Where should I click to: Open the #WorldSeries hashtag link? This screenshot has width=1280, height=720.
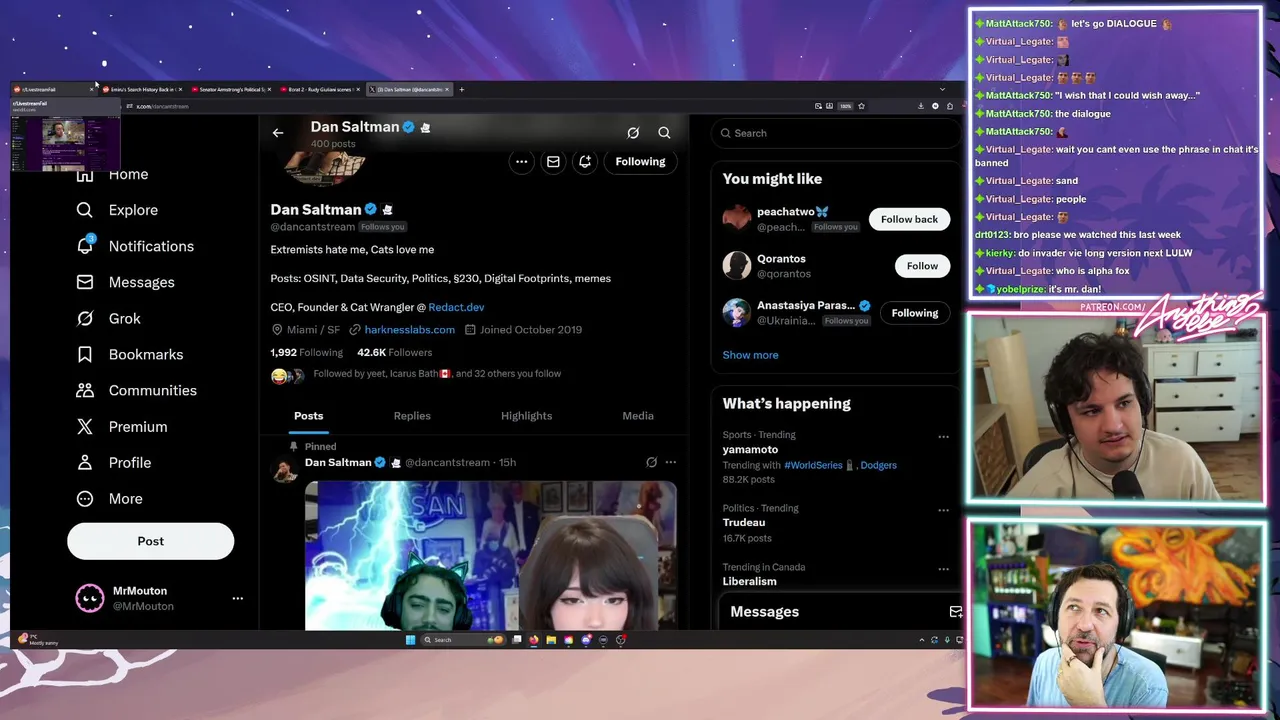(x=813, y=465)
